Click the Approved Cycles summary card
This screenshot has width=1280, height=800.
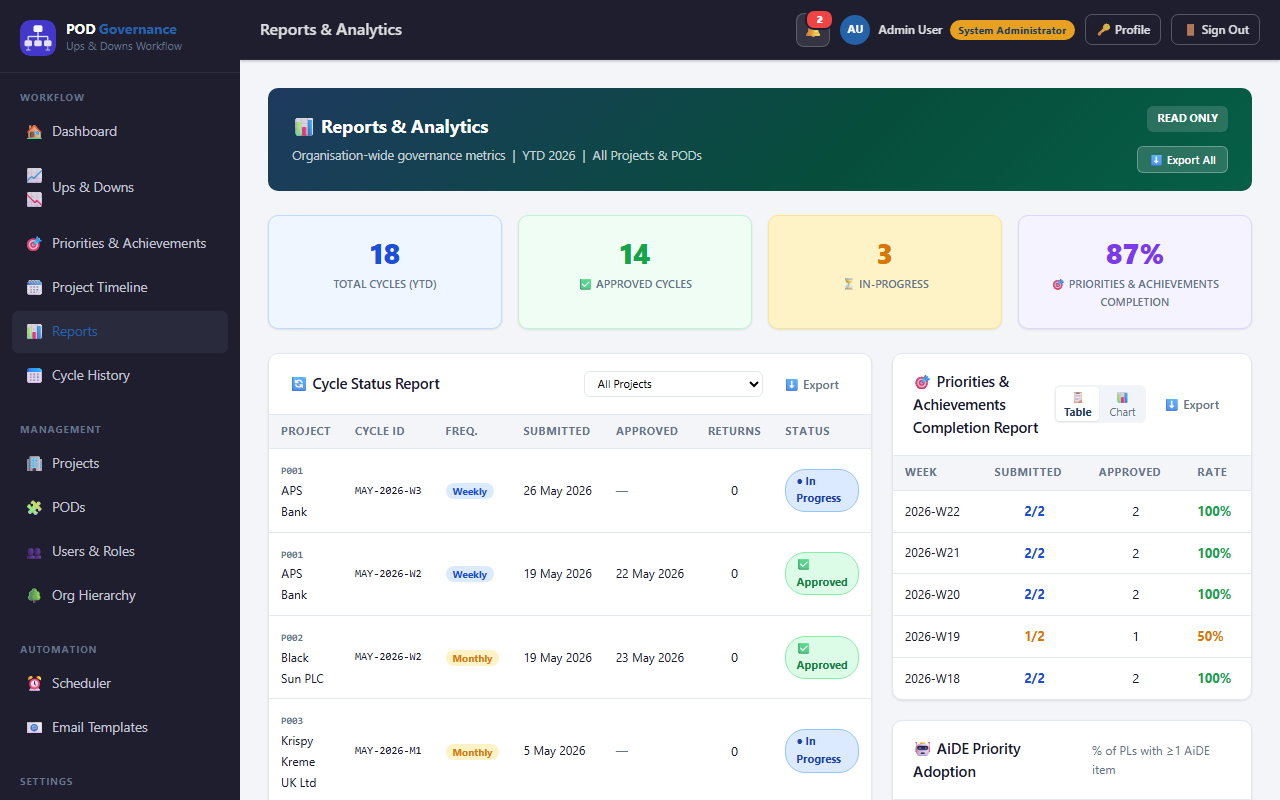coord(635,272)
